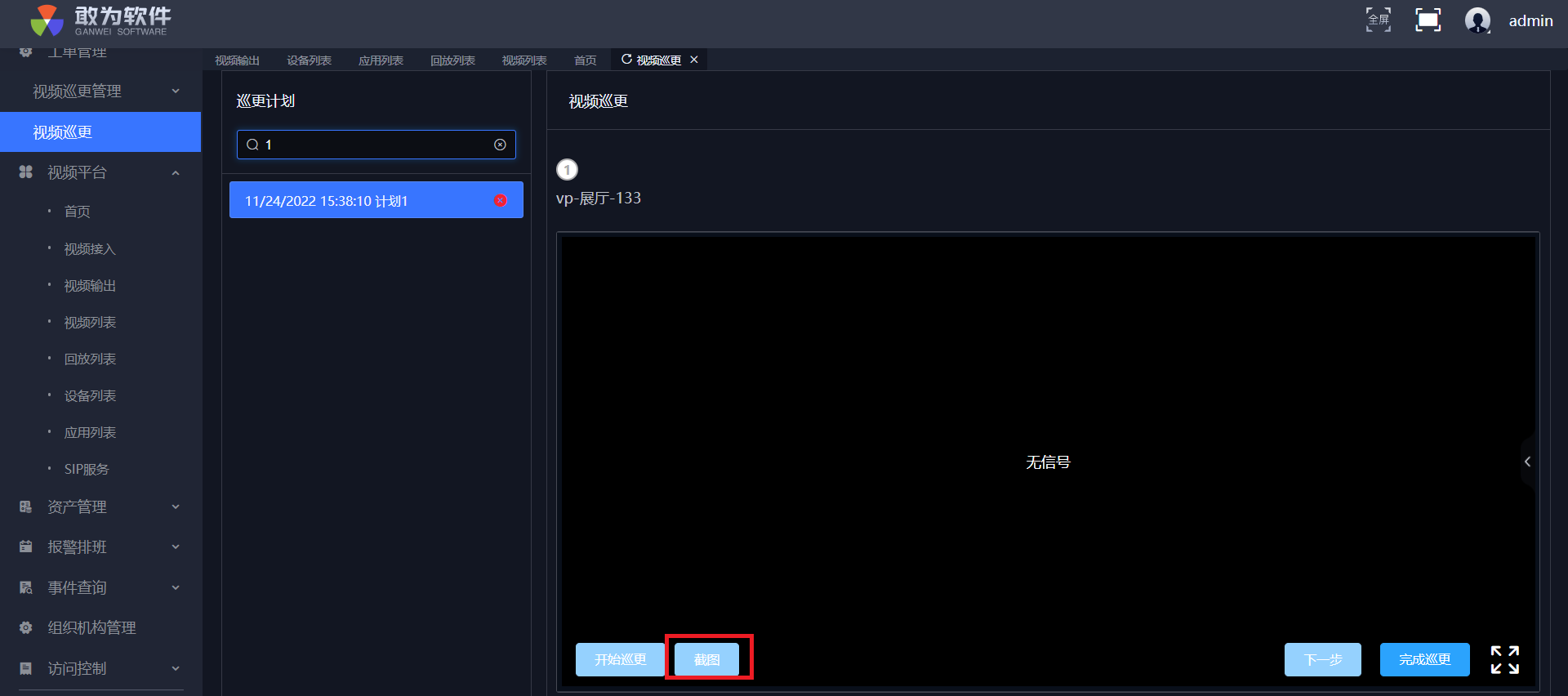The width and height of the screenshot is (1568, 696).
Task: Click the 敢为软件 logo
Action: [100, 20]
